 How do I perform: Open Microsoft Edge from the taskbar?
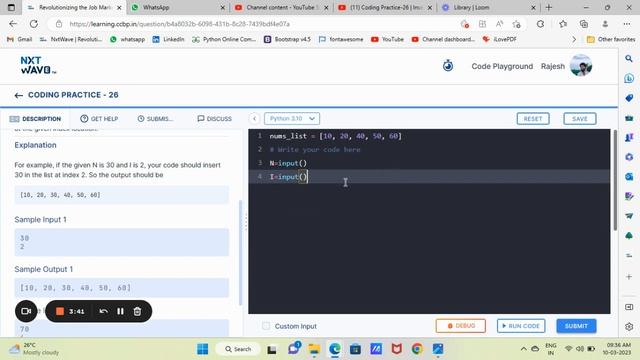coord(335,349)
